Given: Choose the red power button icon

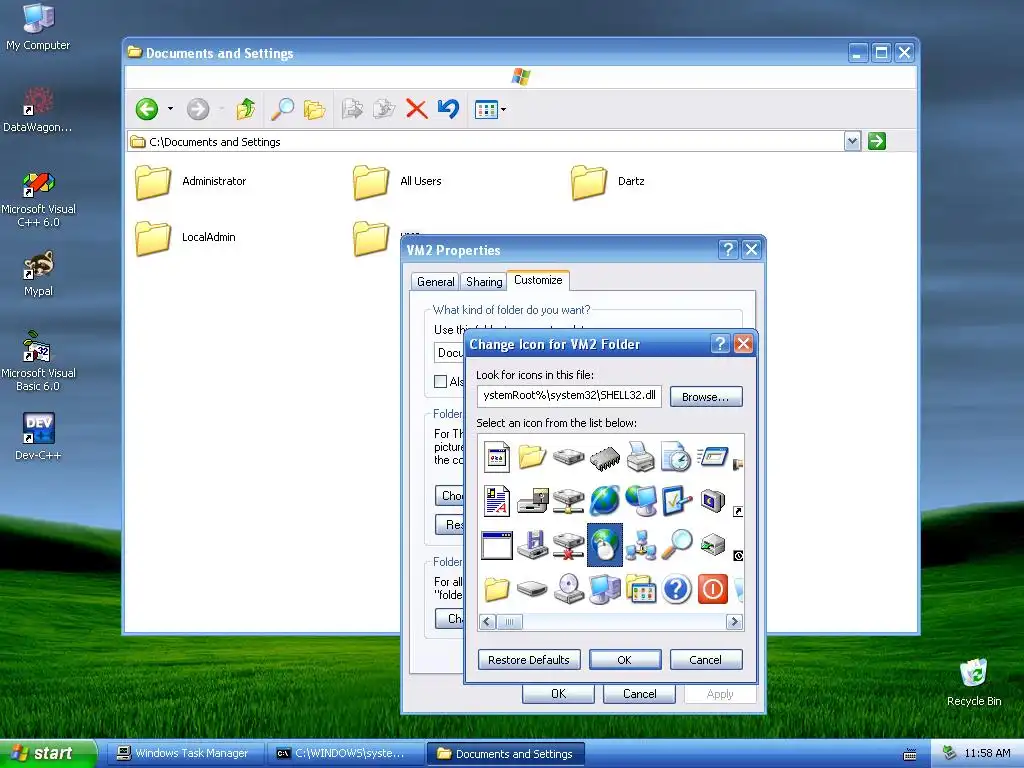Looking at the screenshot, I should pos(712,589).
